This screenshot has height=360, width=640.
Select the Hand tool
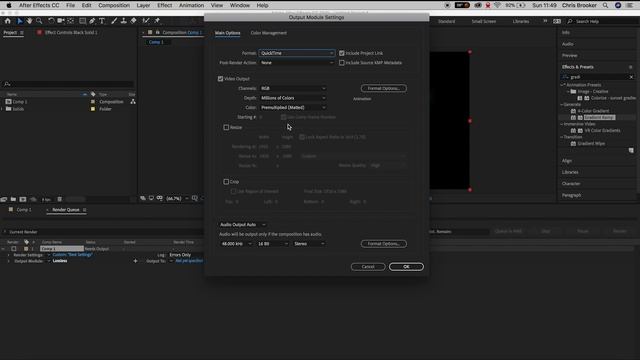pos(29,21)
